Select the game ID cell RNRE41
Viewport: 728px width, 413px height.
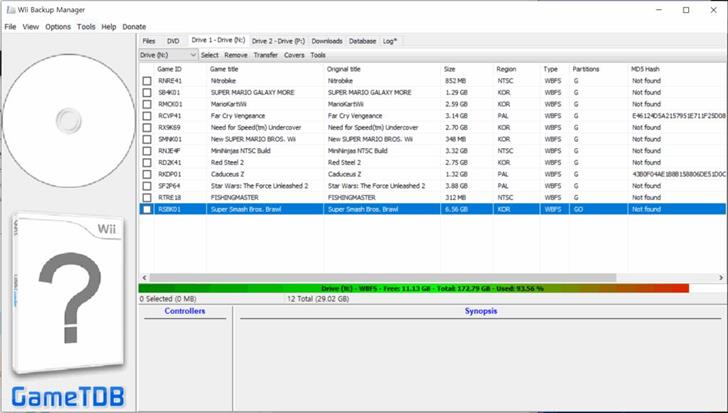[170, 81]
